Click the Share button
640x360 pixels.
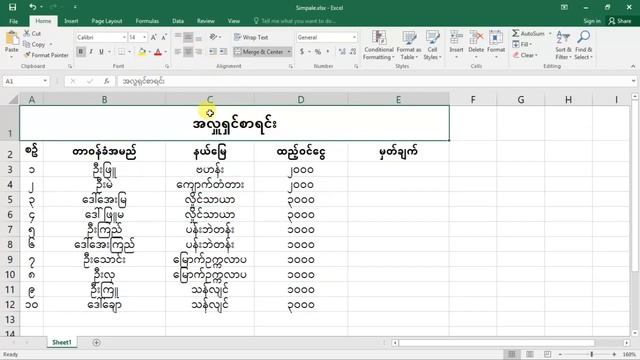pyautogui.click(x=620, y=21)
